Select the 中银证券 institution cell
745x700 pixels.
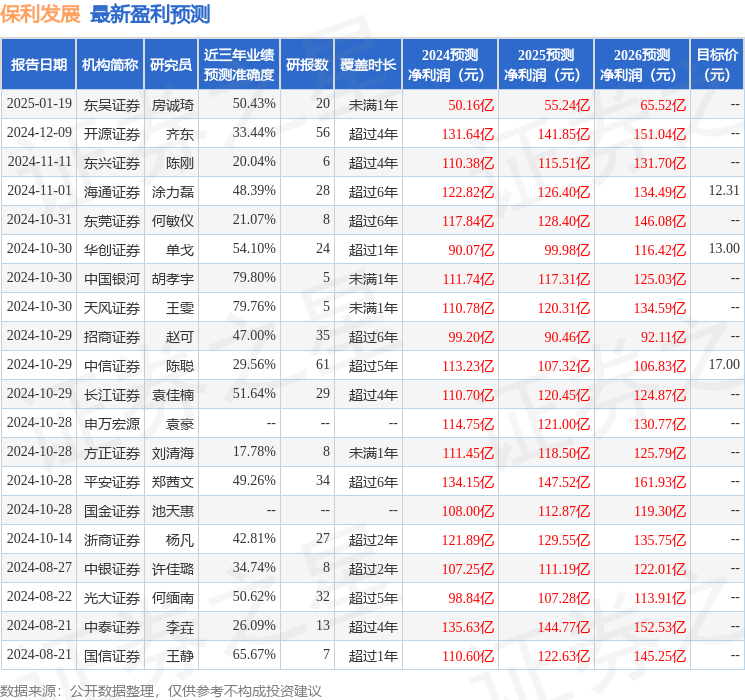[112, 569]
